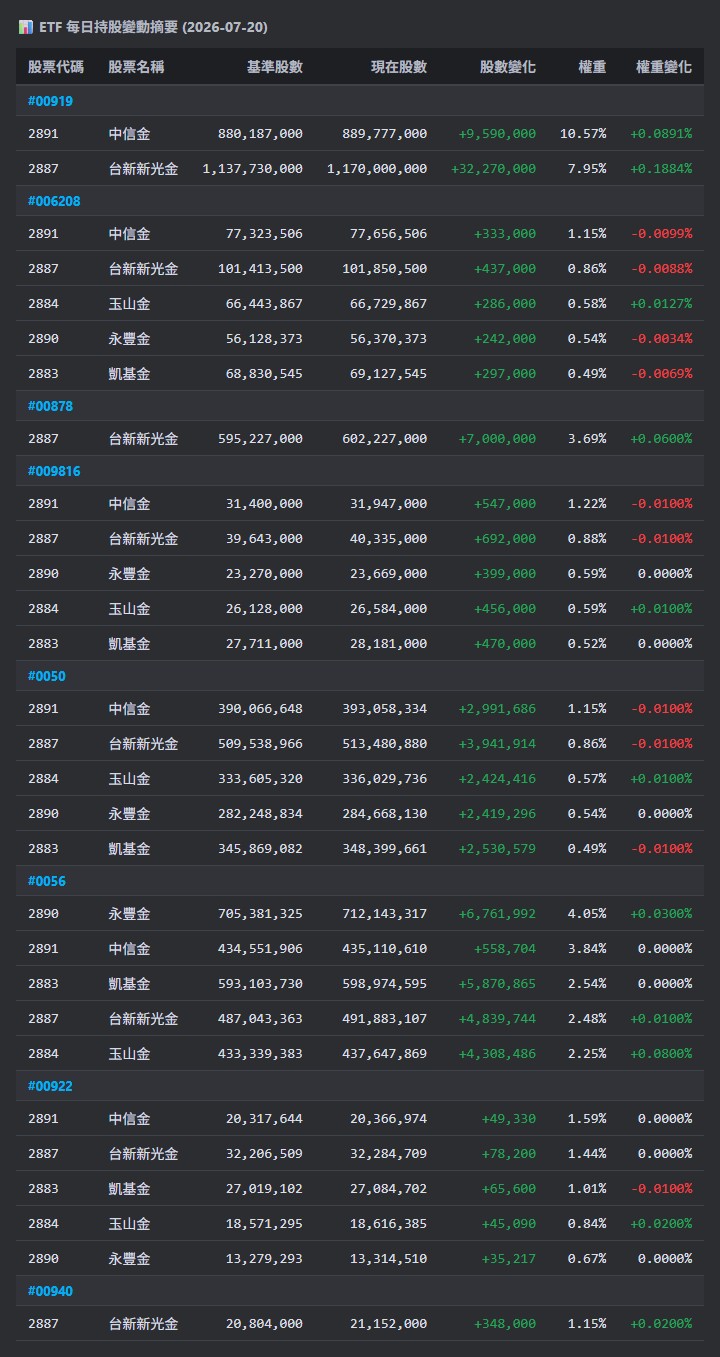Select the +35,217 share change cell
The image size is (720, 1357).
coord(509,1258)
